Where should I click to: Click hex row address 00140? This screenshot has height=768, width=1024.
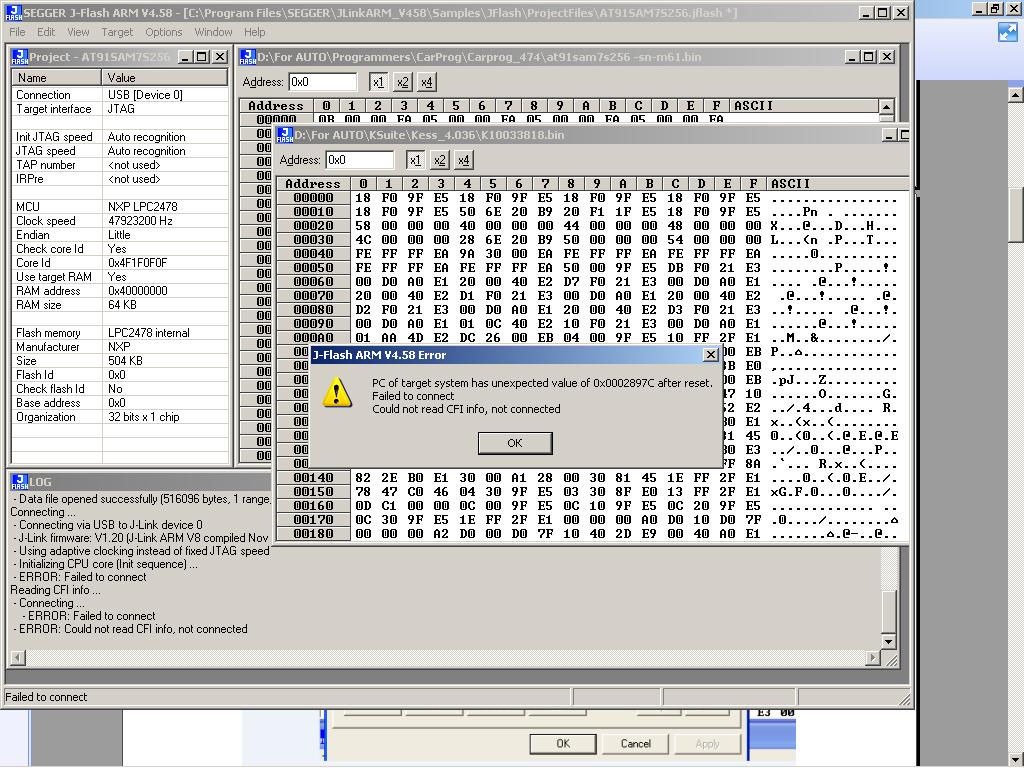coord(313,478)
